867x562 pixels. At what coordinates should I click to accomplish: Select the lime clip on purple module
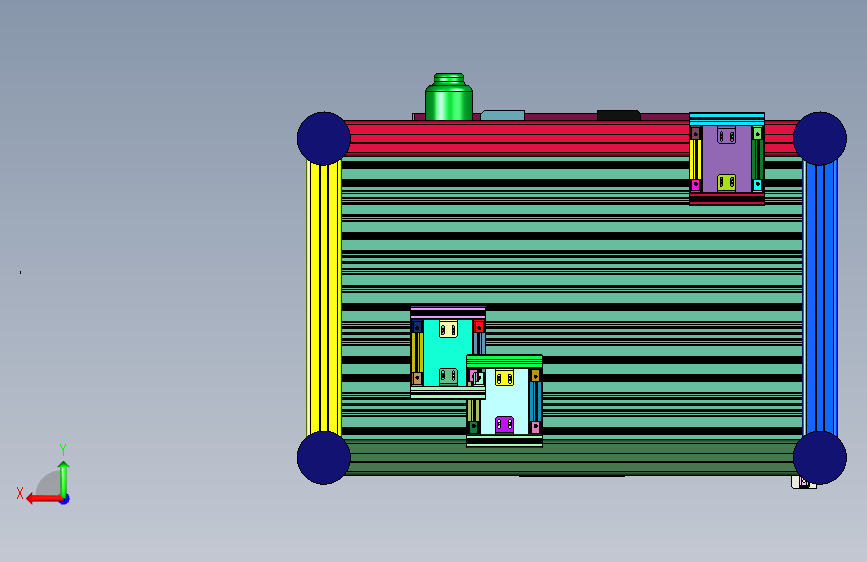(x=727, y=183)
